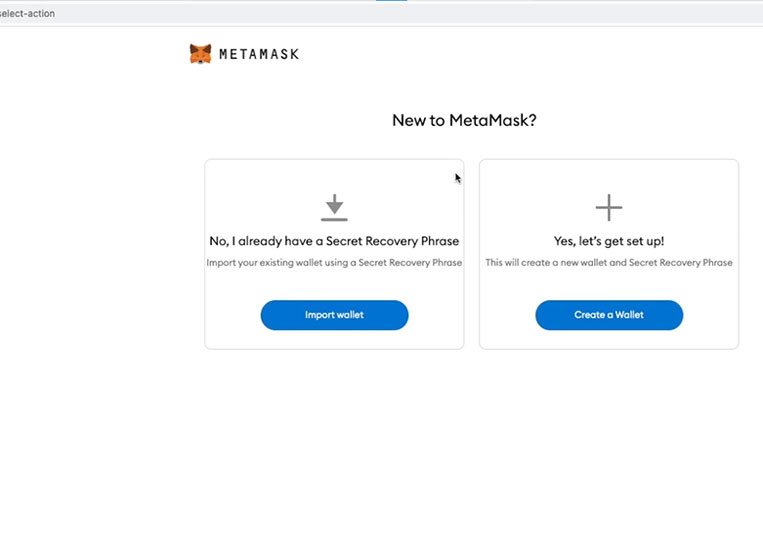
Task: Click the 'Import your existing wallet' description text
Action: click(334, 263)
